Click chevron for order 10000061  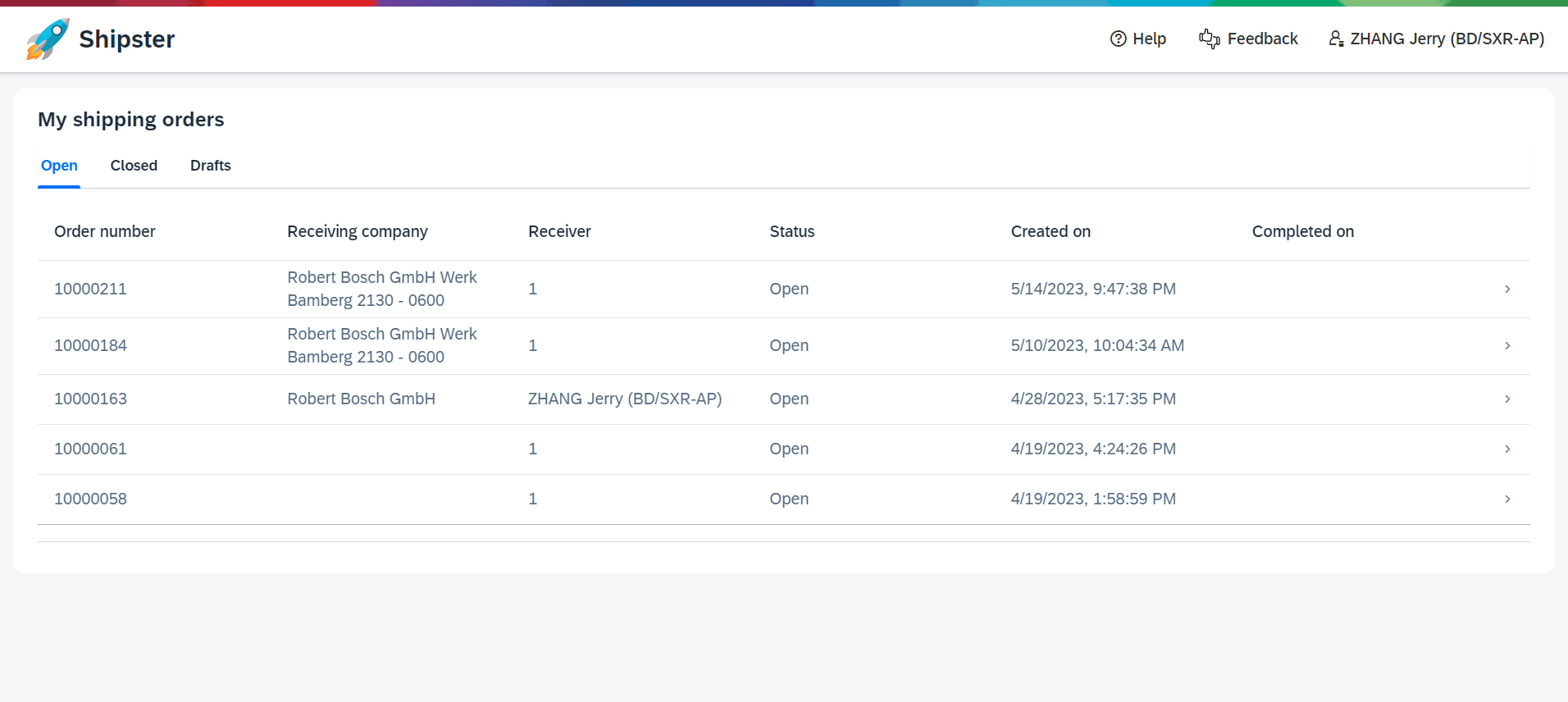1507,449
